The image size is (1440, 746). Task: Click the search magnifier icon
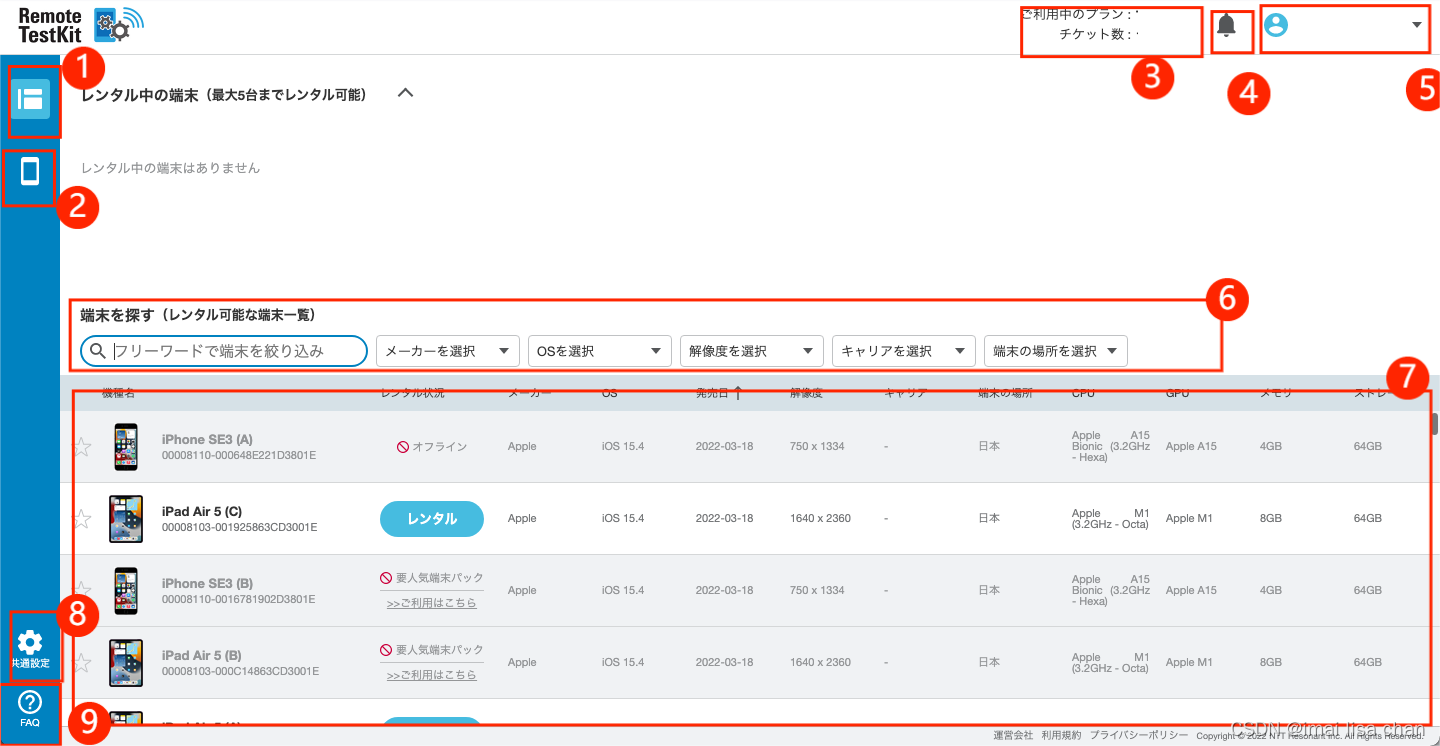[98, 351]
